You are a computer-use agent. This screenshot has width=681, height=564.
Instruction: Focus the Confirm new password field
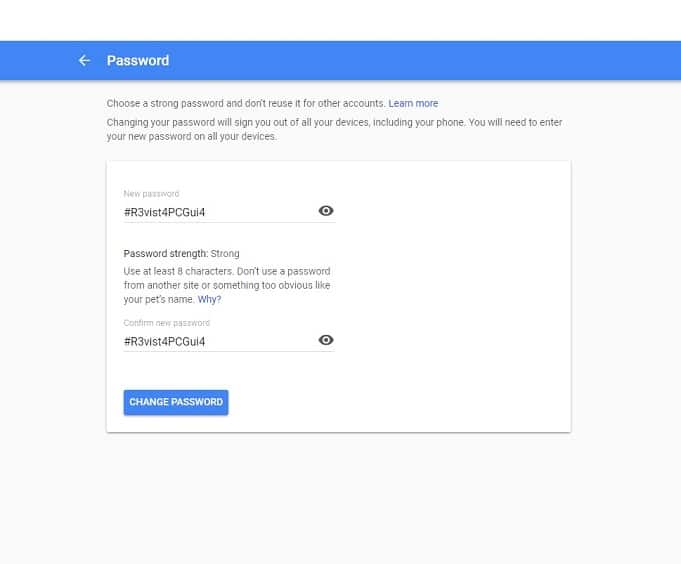point(220,342)
